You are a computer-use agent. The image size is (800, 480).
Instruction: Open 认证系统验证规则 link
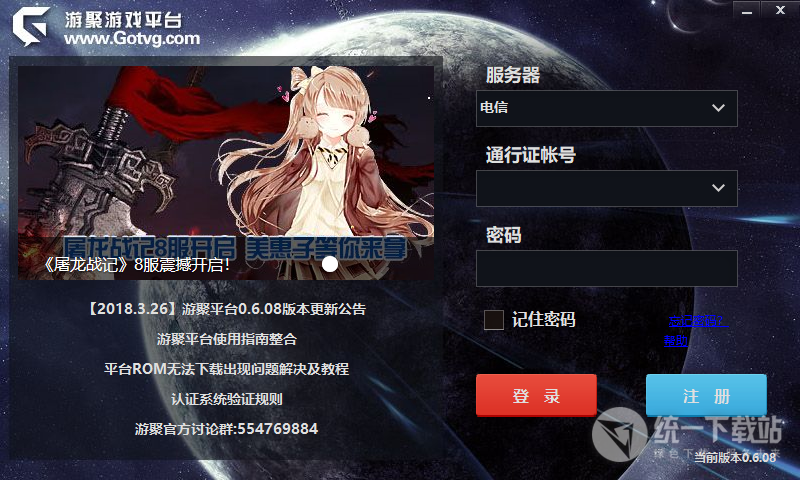pos(226,399)
